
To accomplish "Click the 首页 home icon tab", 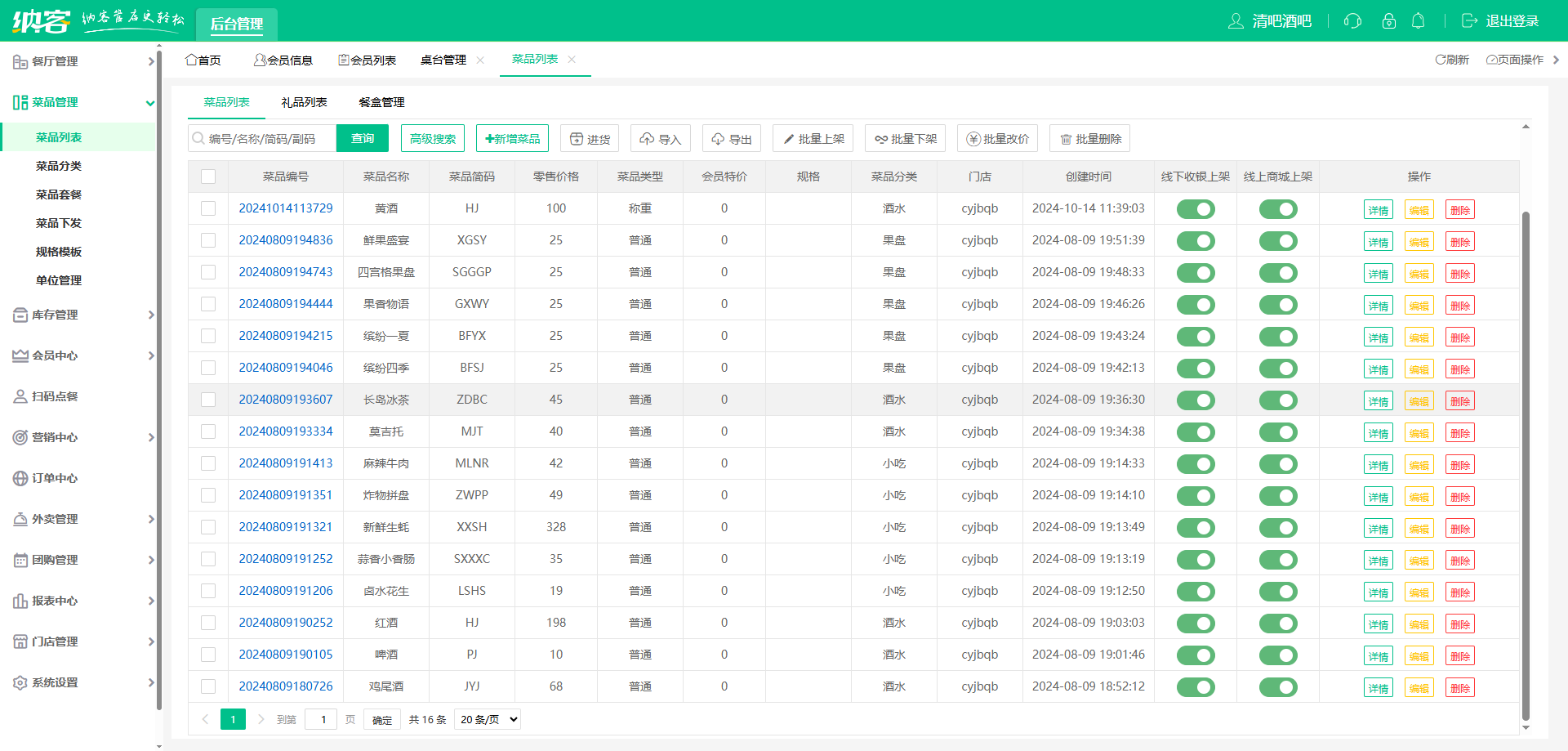I will (x=192, y=60).
